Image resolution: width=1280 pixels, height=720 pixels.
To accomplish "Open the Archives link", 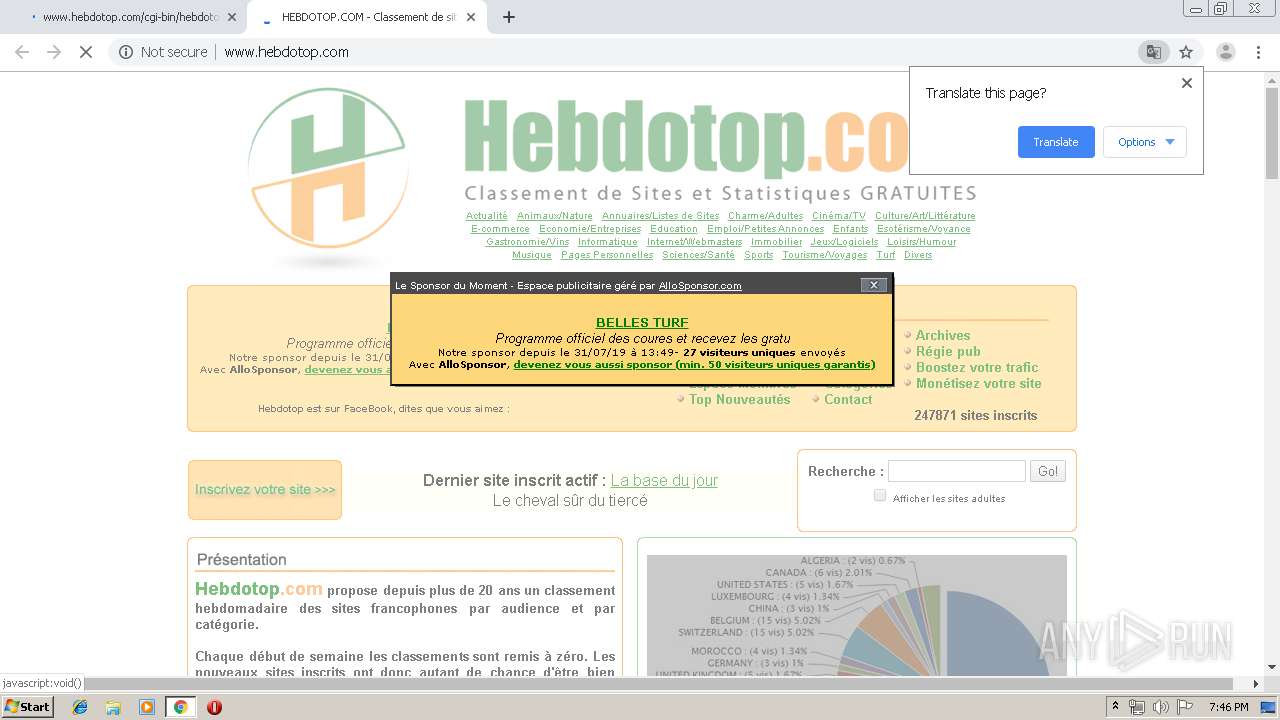I will click(943, 335).
